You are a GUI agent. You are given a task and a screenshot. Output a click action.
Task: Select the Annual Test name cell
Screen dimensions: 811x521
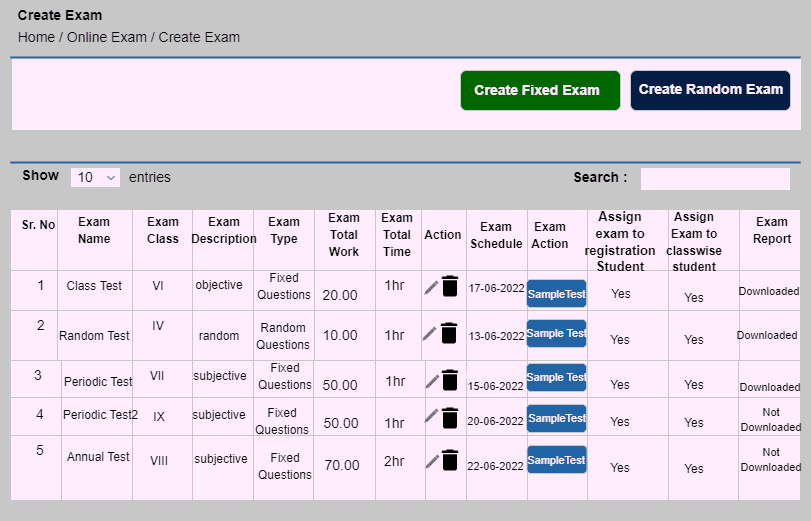[98, 457]
